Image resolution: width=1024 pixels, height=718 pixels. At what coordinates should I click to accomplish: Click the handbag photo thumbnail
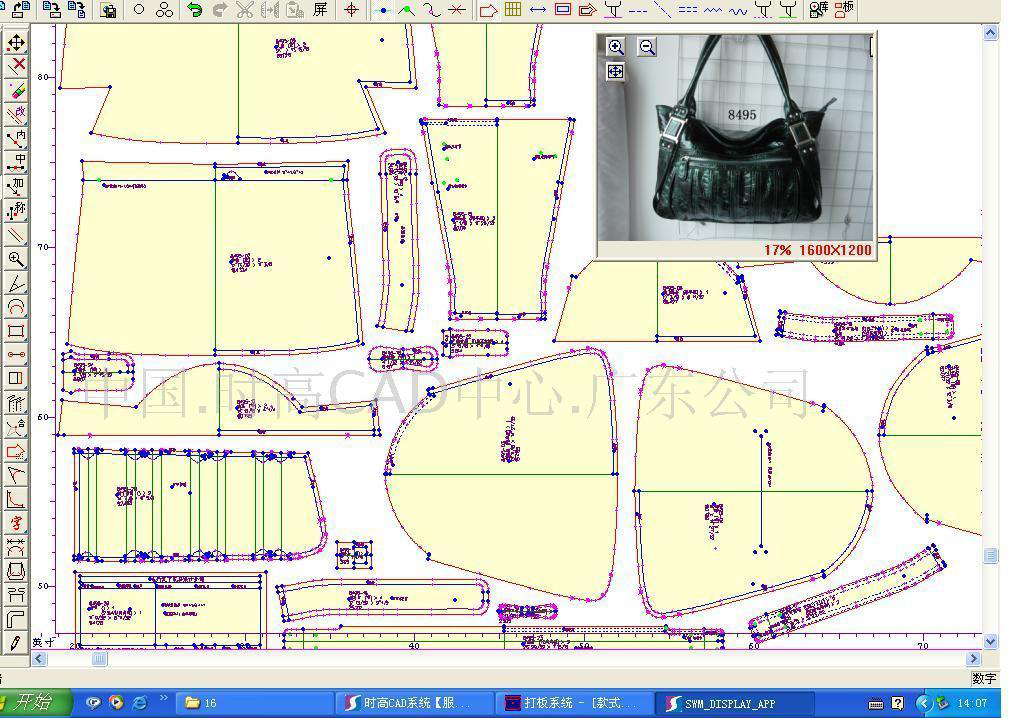tap(736, 137)
